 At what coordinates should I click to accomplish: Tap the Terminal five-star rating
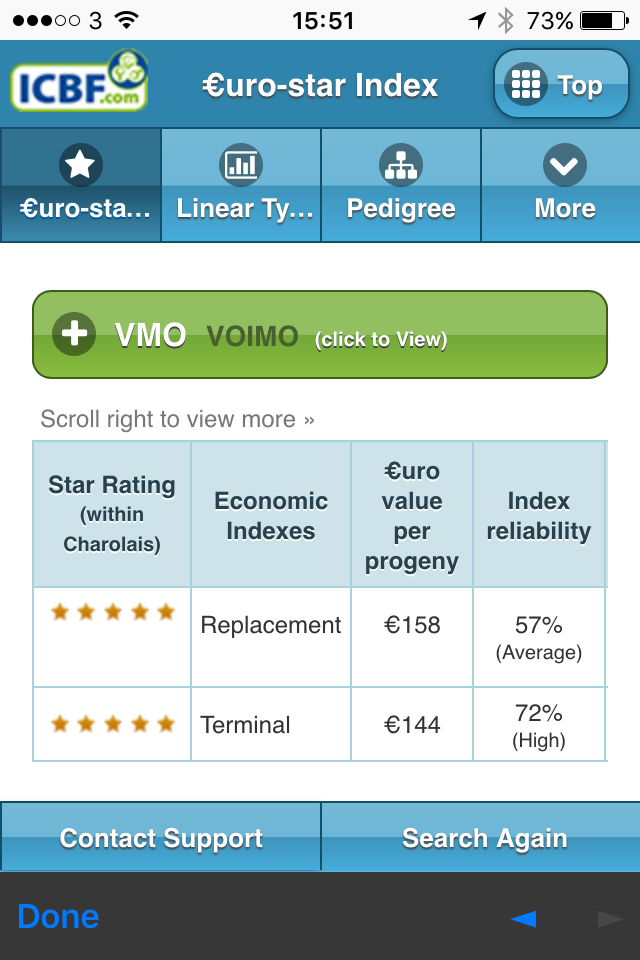112,723
